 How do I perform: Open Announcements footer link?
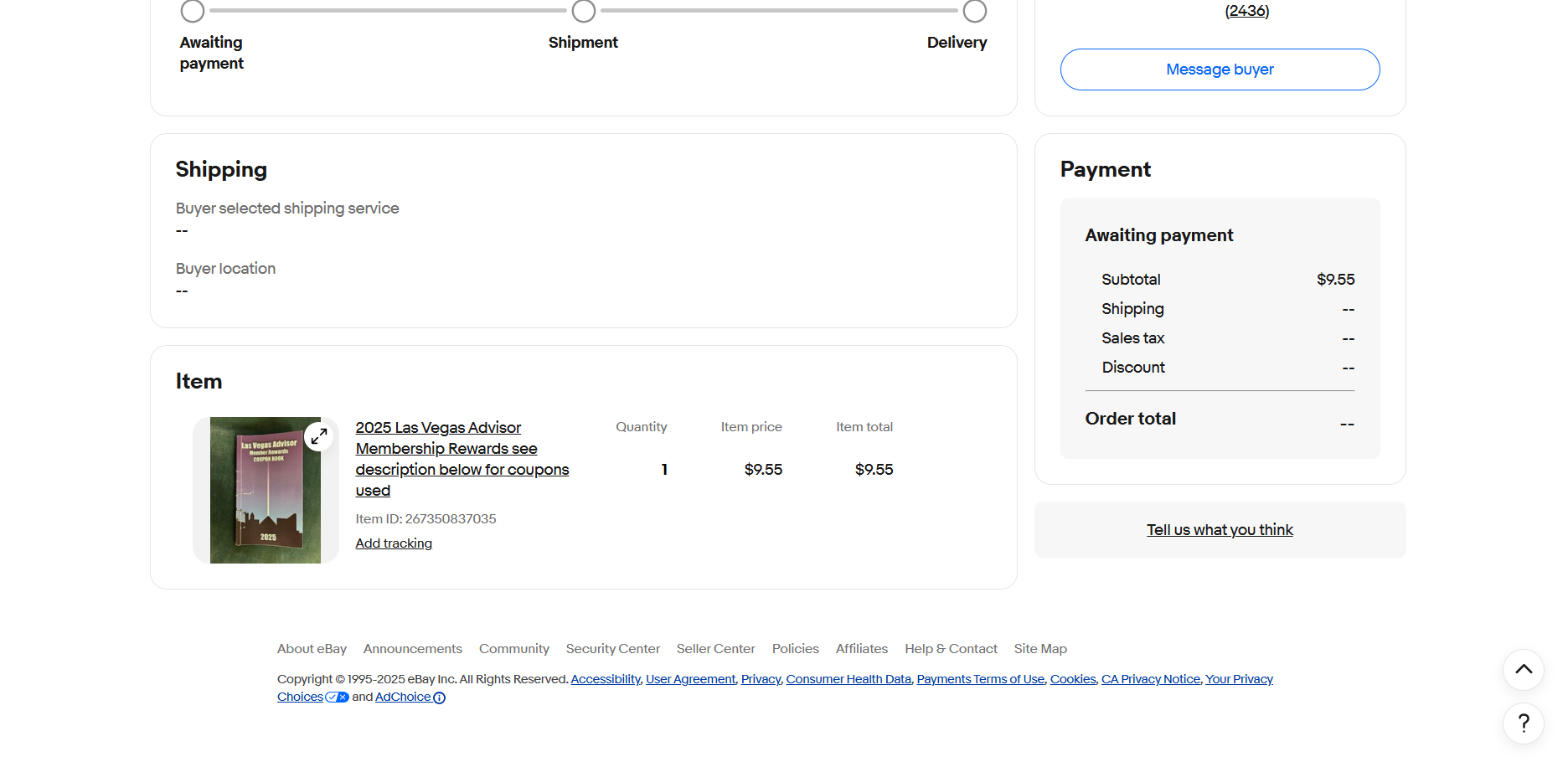(x=413, y=649)
